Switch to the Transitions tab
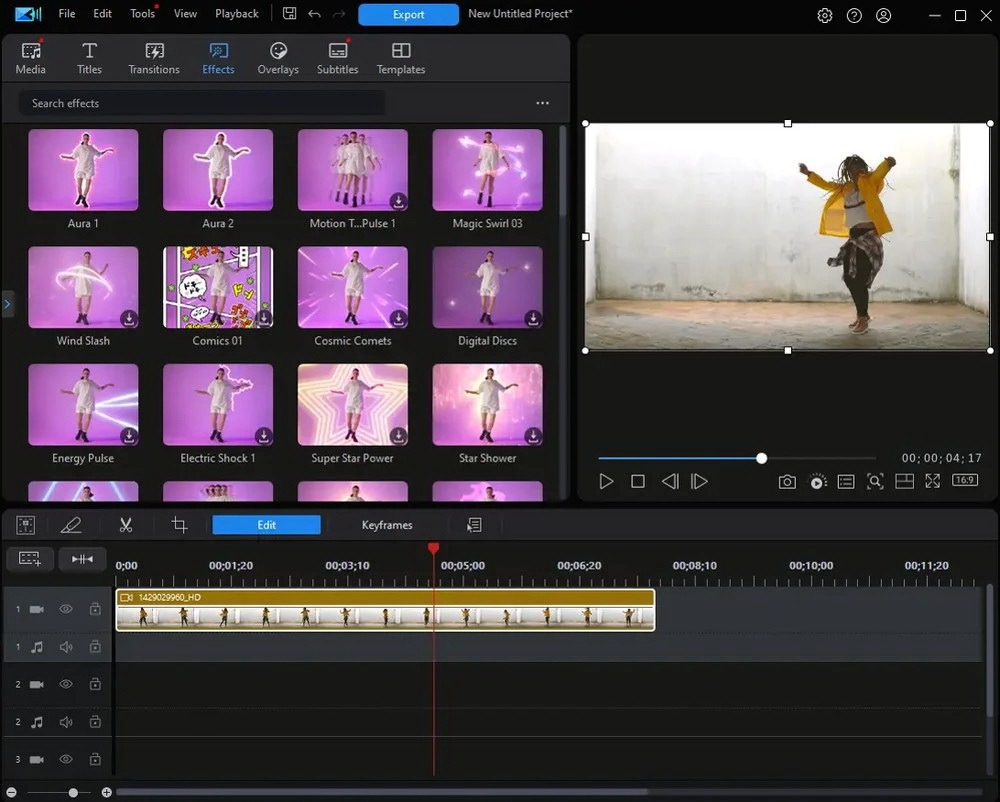Image resolution: width=1000 pixels, height=802 pixels. pos(154,59)
